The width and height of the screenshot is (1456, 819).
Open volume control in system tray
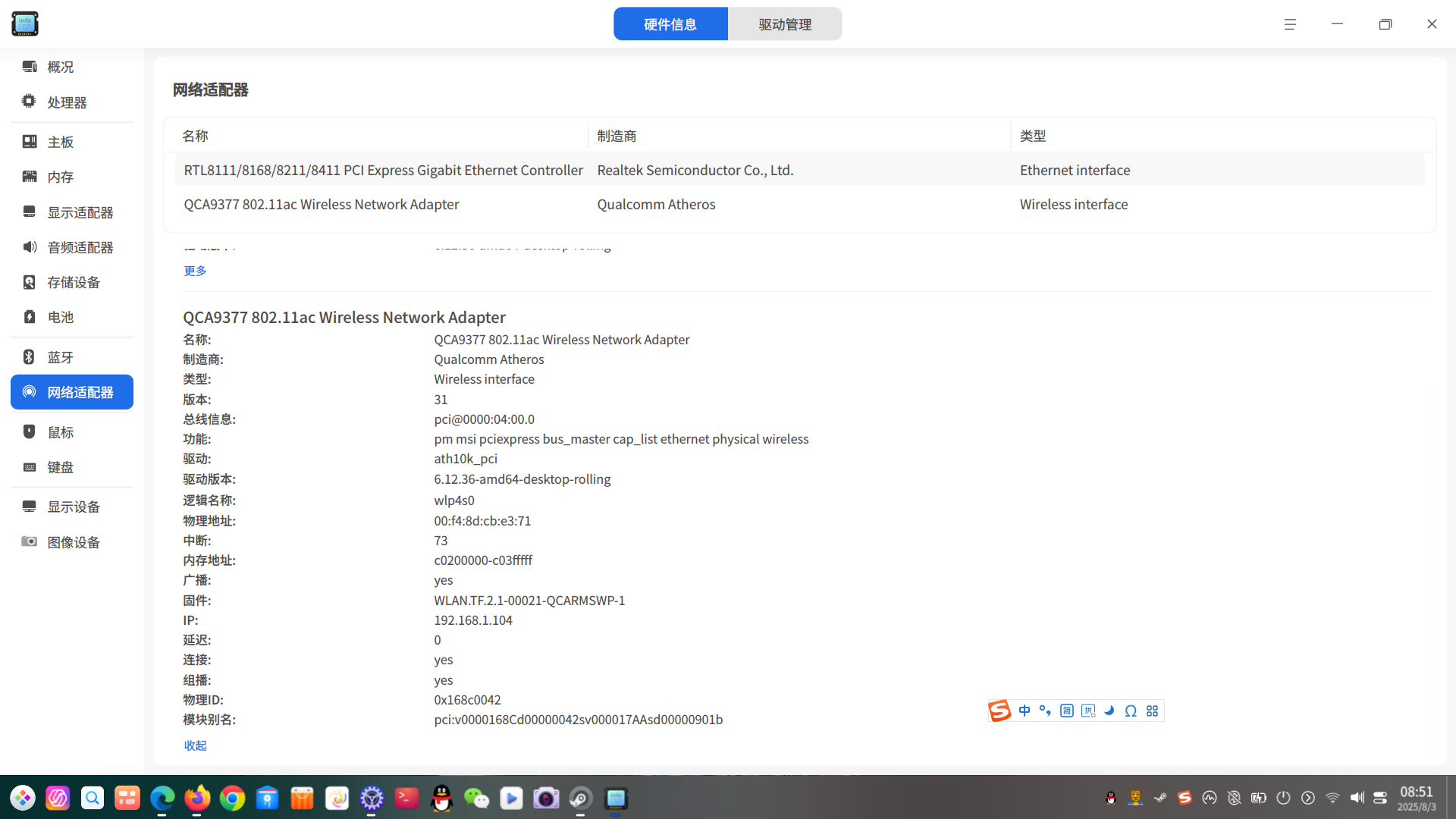(1357, 798)
